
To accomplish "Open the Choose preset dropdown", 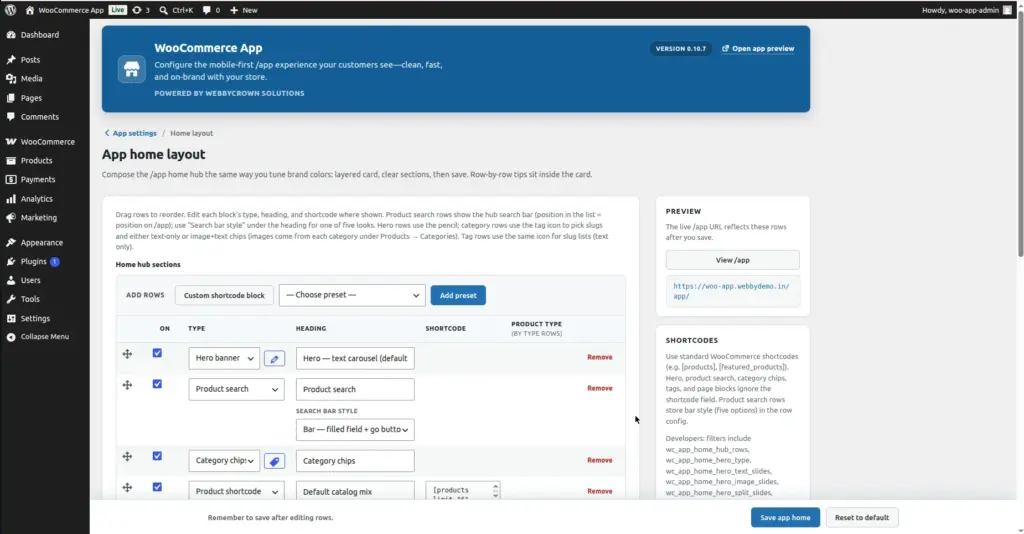I will tap(352, 295).
